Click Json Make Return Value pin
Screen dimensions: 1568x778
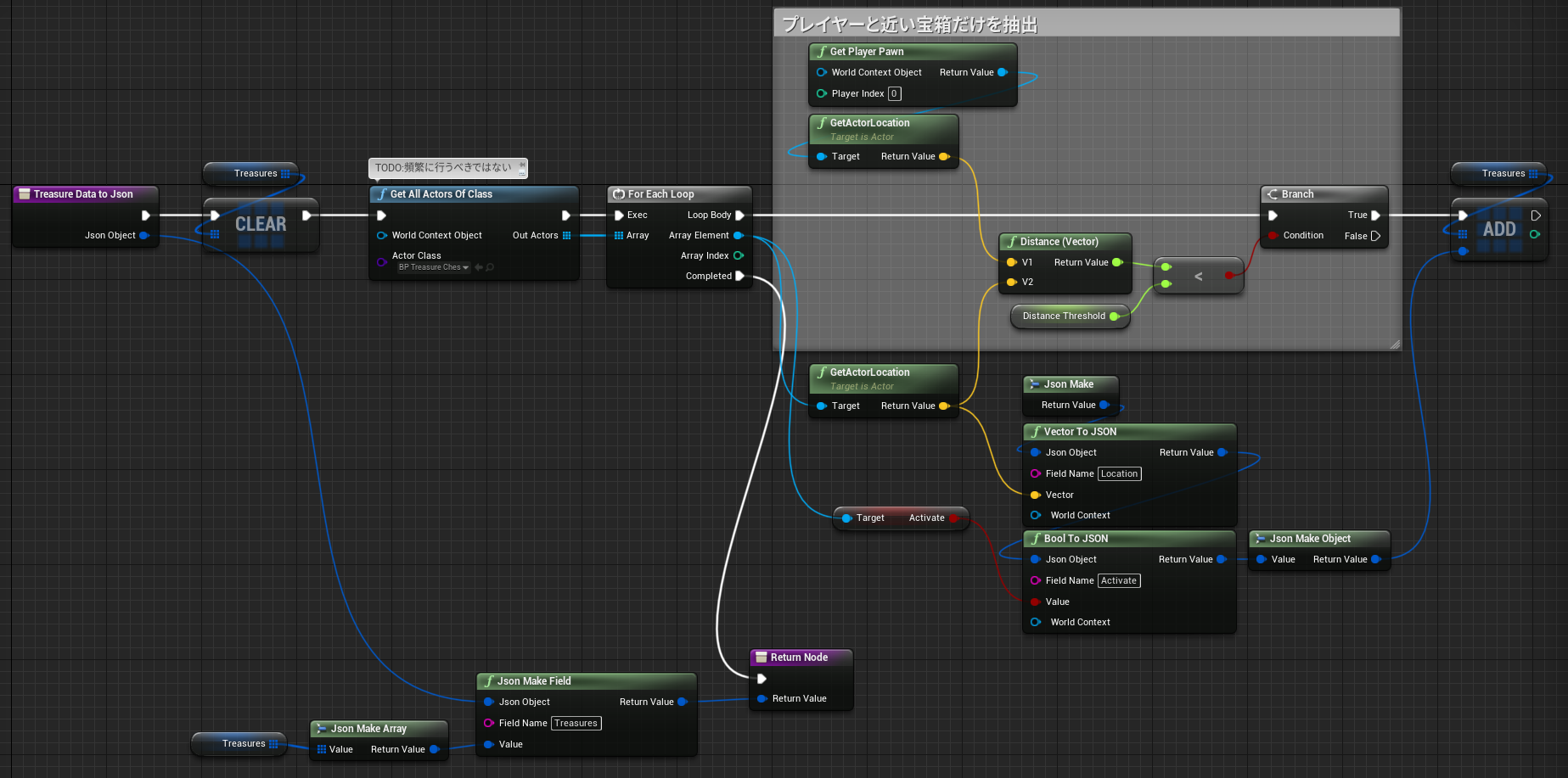(x=1104, y=405)
